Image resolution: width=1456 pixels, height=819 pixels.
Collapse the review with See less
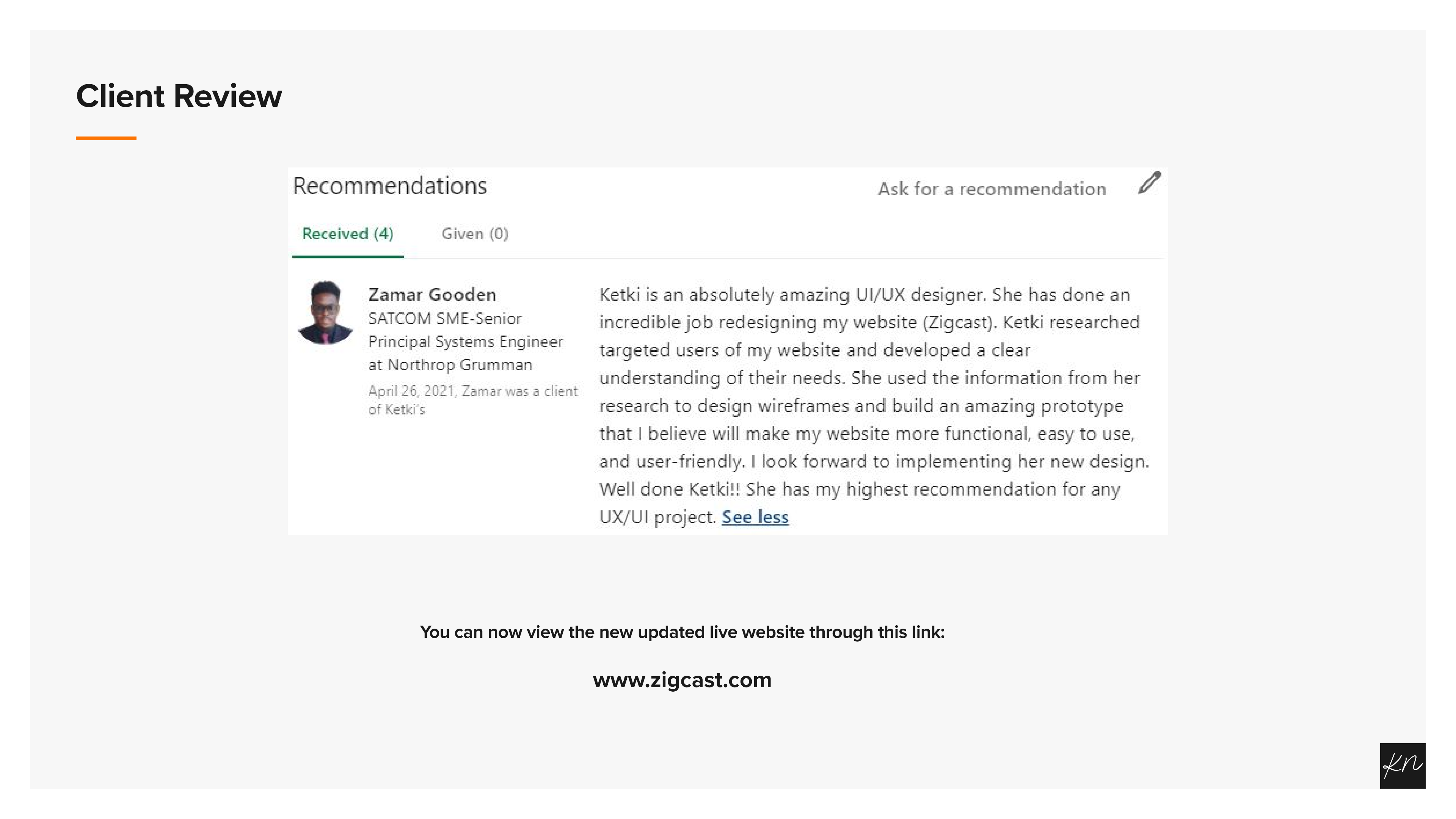pos(755,516)
